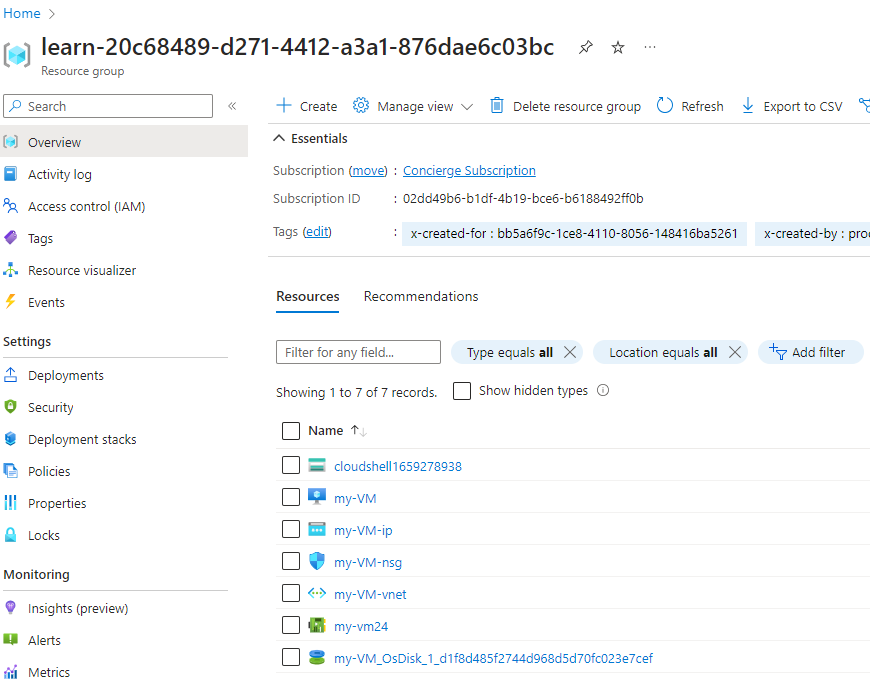Refresh the resource list
Viewport: 870px width, 686px height.
point(689,106)
